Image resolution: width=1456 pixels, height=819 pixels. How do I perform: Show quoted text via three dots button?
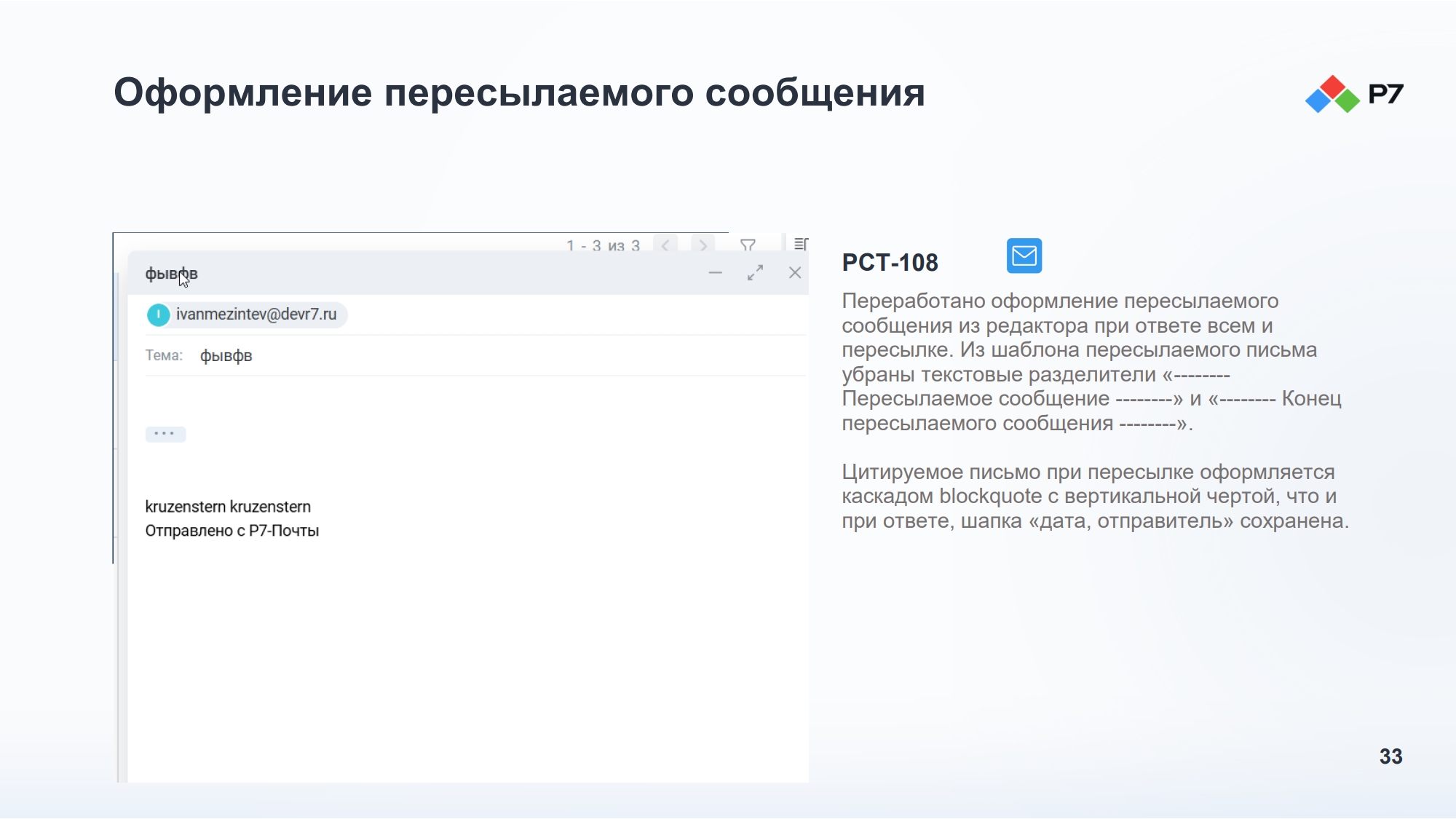tap(165, 434)
